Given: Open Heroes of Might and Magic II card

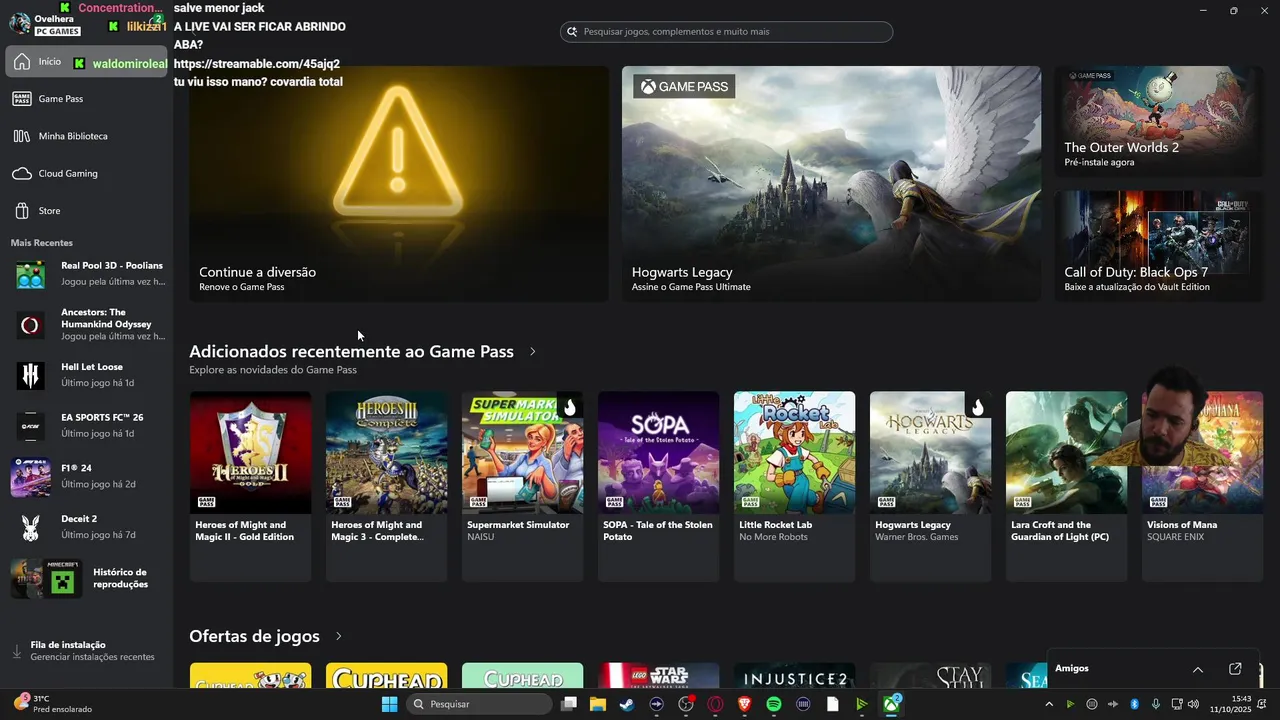Looking at the screenshot, I should (250, 486).
